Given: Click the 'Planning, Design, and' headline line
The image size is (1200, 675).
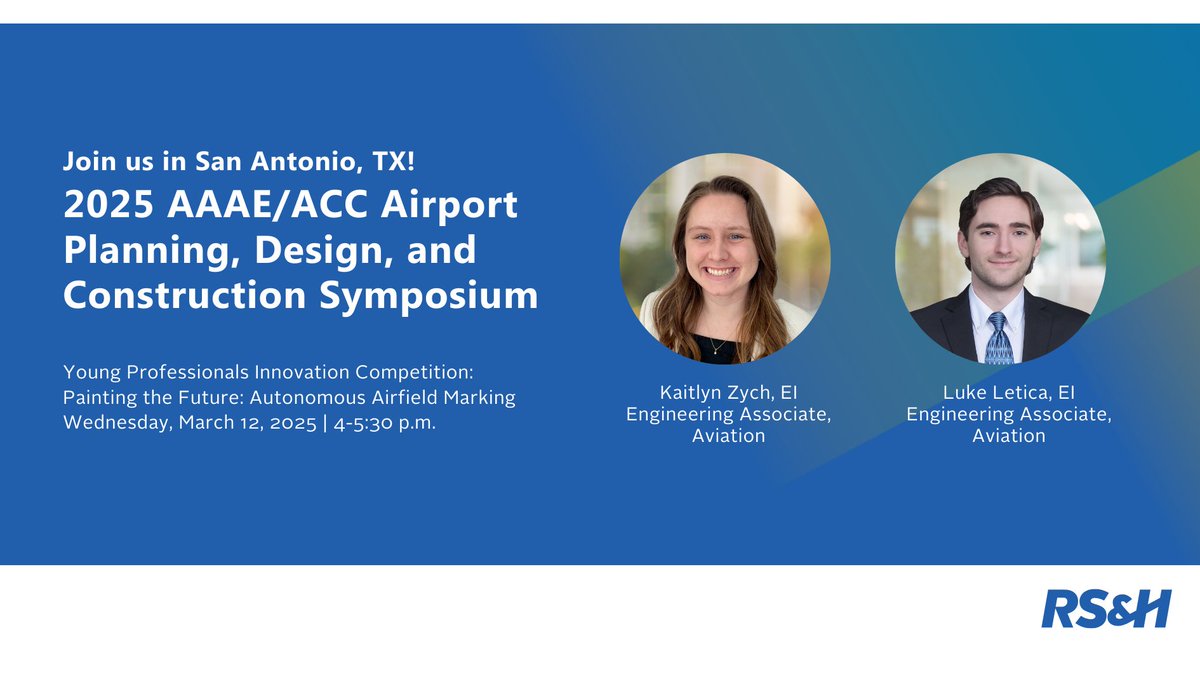Looking at the screenshot, I should (x=270, y=251).
